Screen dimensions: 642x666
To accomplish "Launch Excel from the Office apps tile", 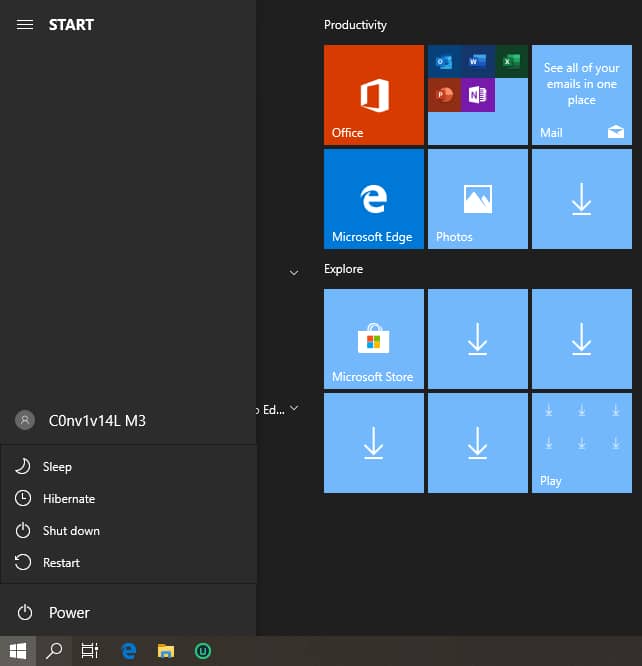I will pos(511,62).
